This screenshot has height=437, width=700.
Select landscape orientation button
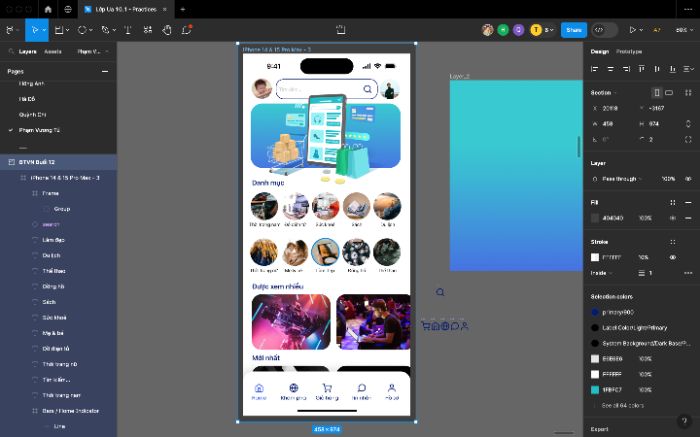pyautogui.click(x=669, y=92)
